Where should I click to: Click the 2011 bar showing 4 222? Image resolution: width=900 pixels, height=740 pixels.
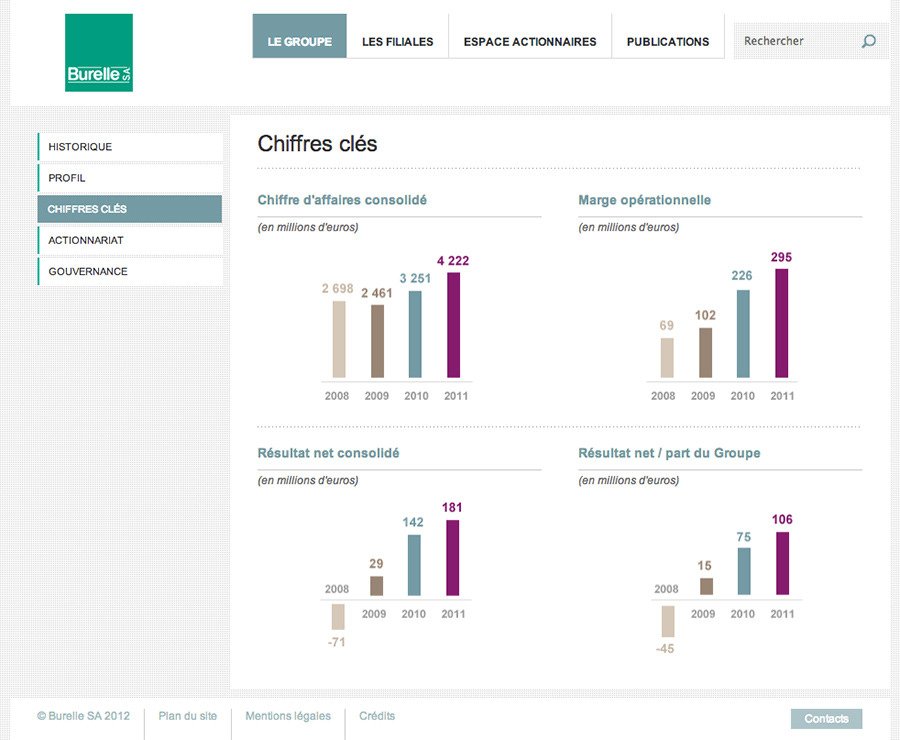pyautogui.click(x=453, y=326)
